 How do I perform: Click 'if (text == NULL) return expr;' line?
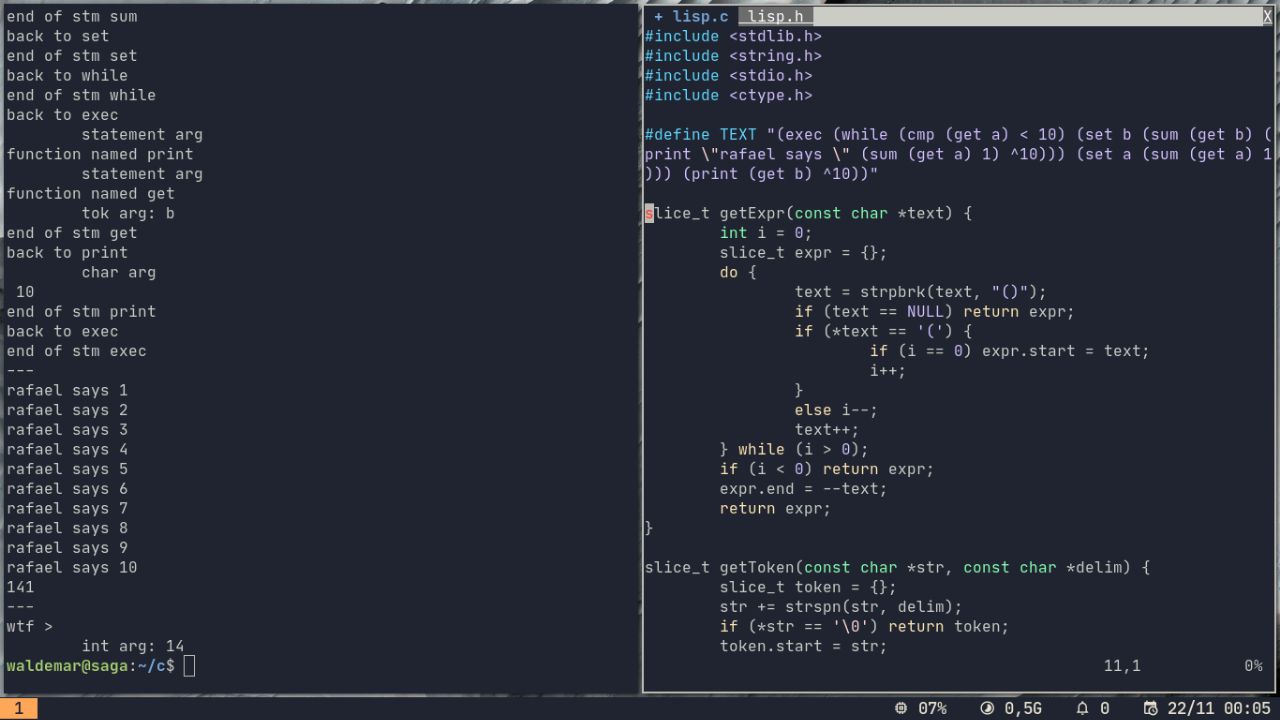tap(934, 312)
